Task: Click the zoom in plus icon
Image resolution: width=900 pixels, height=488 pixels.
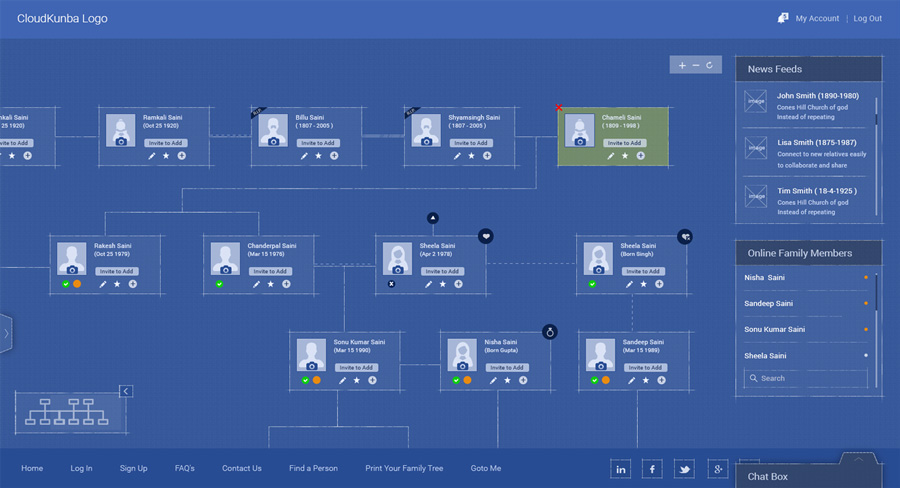Action: tap(682, 65)
